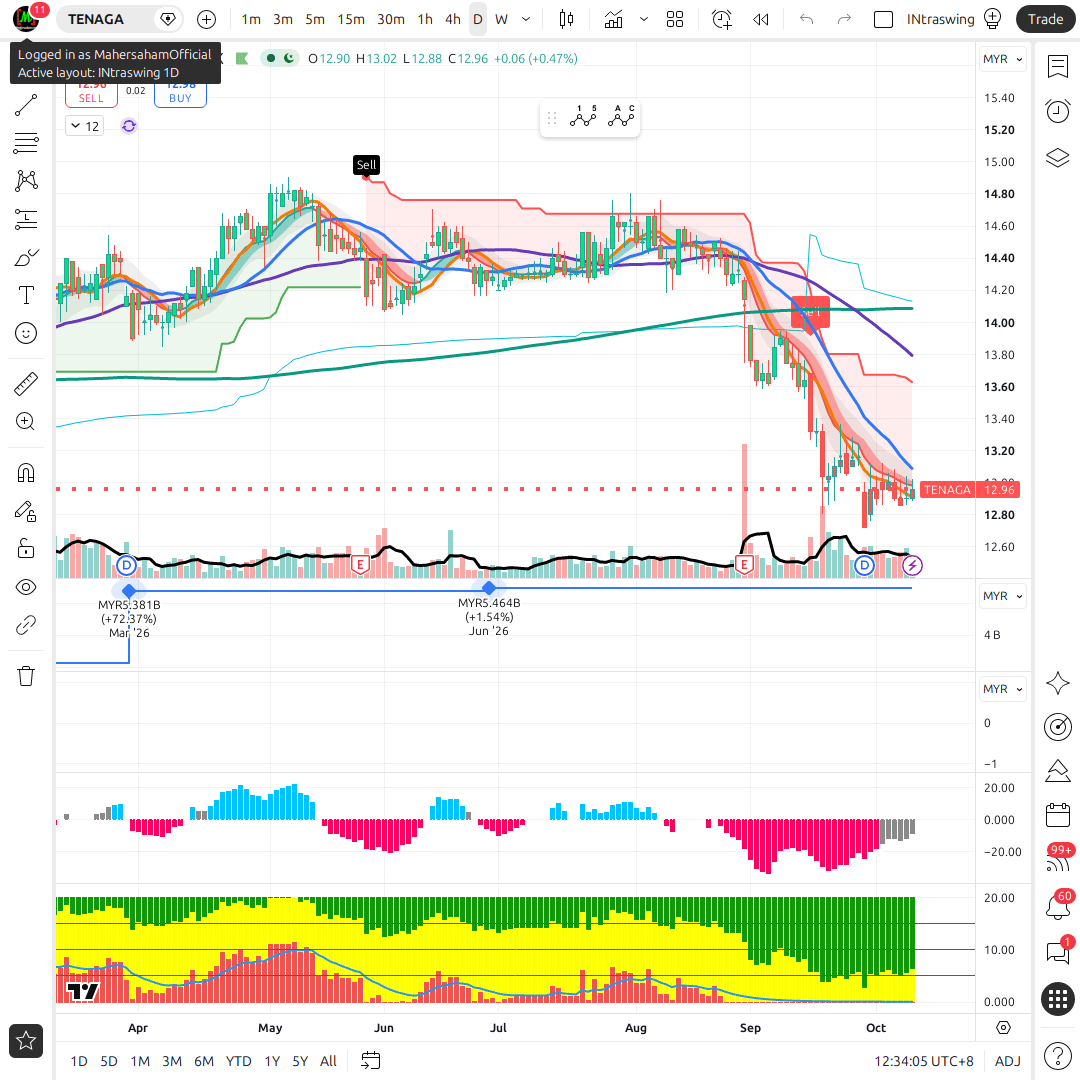Create an alert from top toolbar
The image size is (1080, 1080).
click(x=721, y=19)
